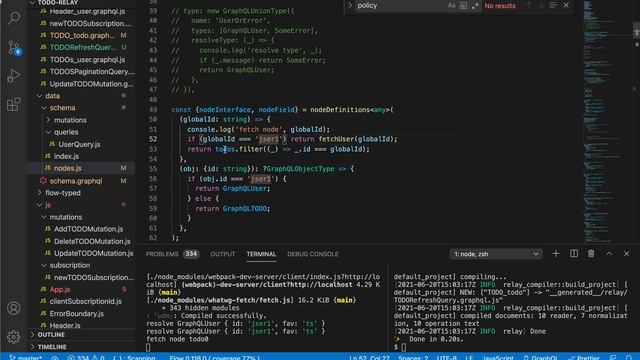The width and height of the screenshot is (640, 360).
Task: Toggle Find in Selection option
Action: tap(553, 5)
